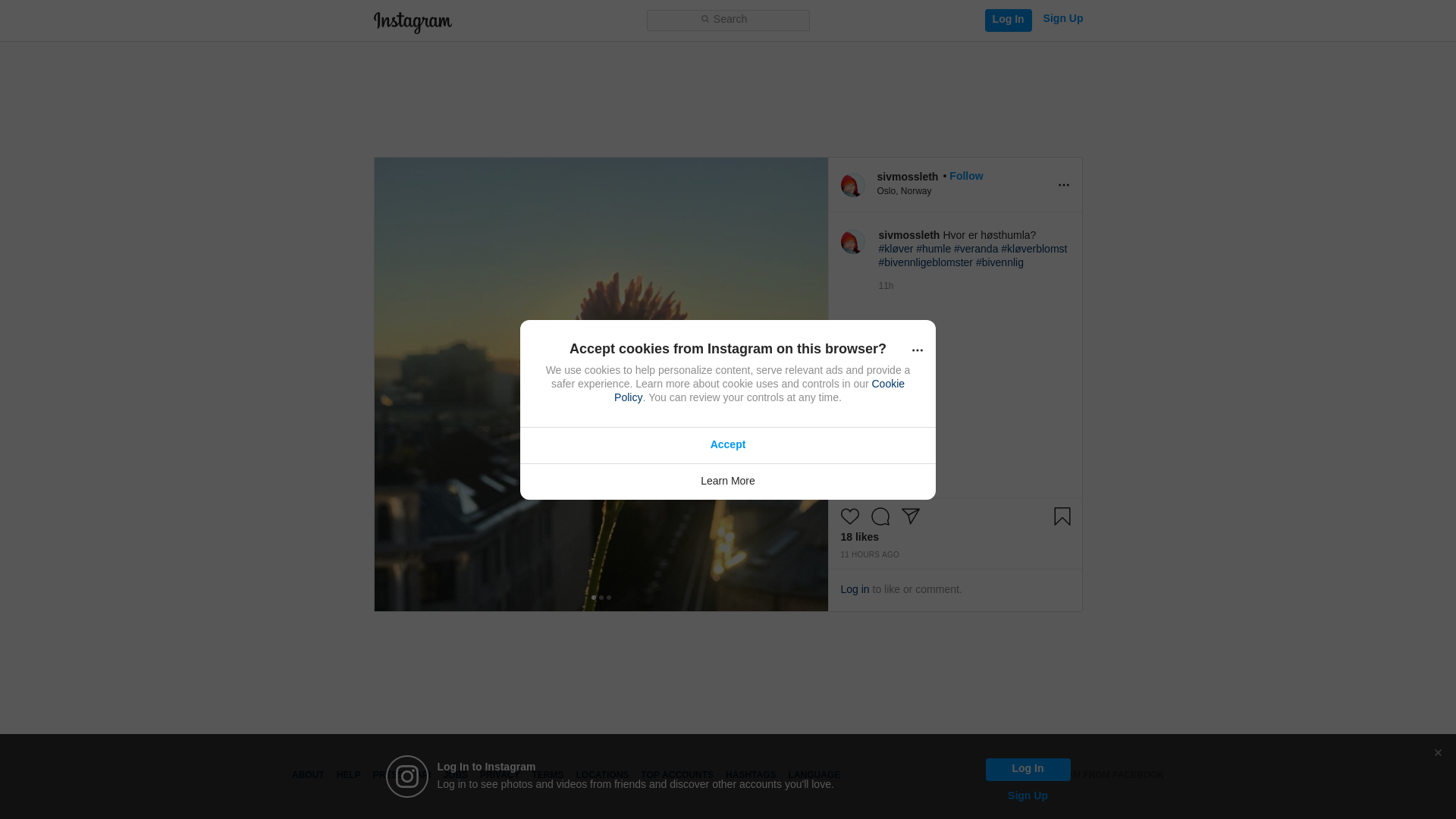Open the #humle hashtag

coord(933,249)
